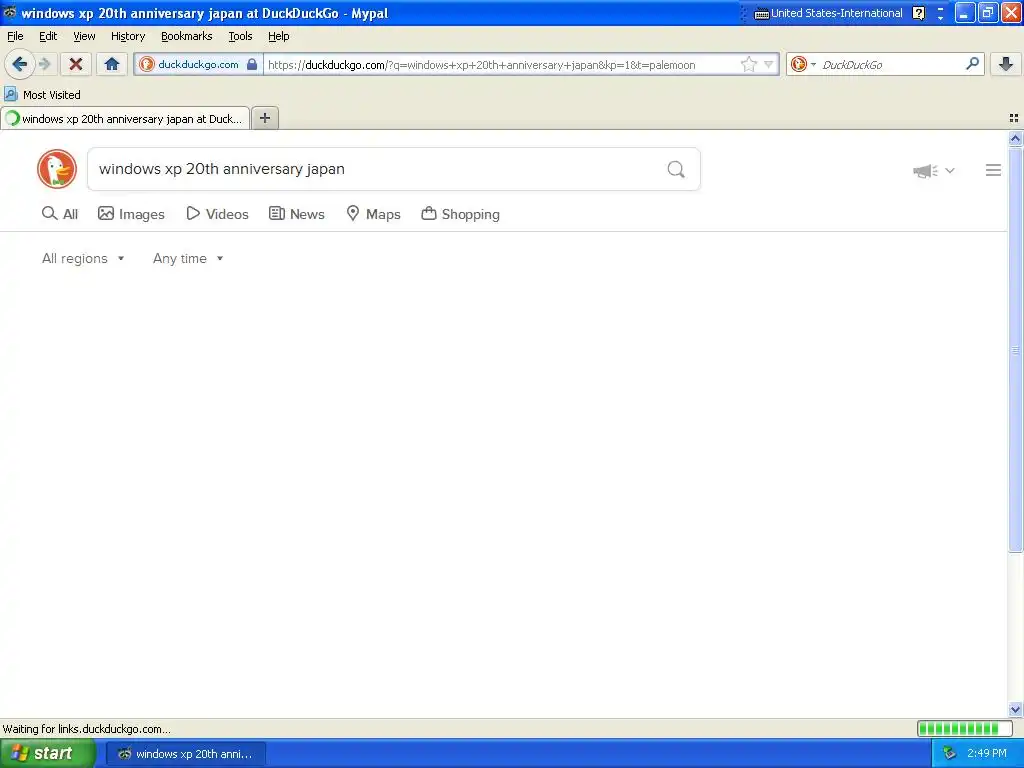This screenshot has height=768, width=1024.
Task: Click the Forward arrow button
Action: 44,64
